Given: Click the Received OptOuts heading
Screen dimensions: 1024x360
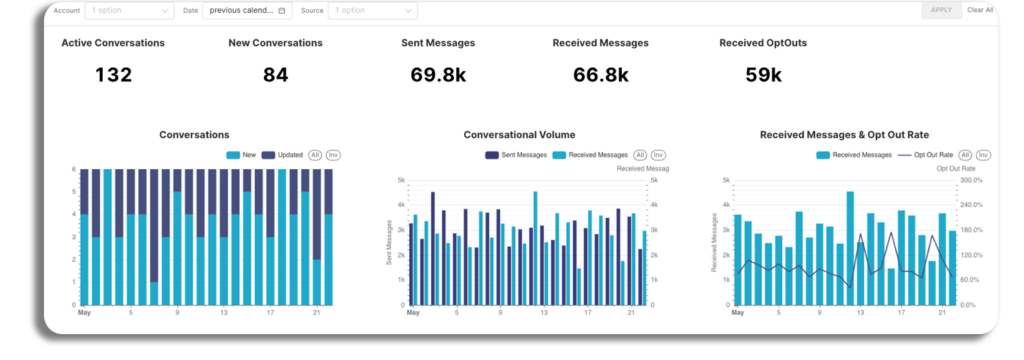Looking at the screenshot, I should pyautogui.click(x=763, y=43).
